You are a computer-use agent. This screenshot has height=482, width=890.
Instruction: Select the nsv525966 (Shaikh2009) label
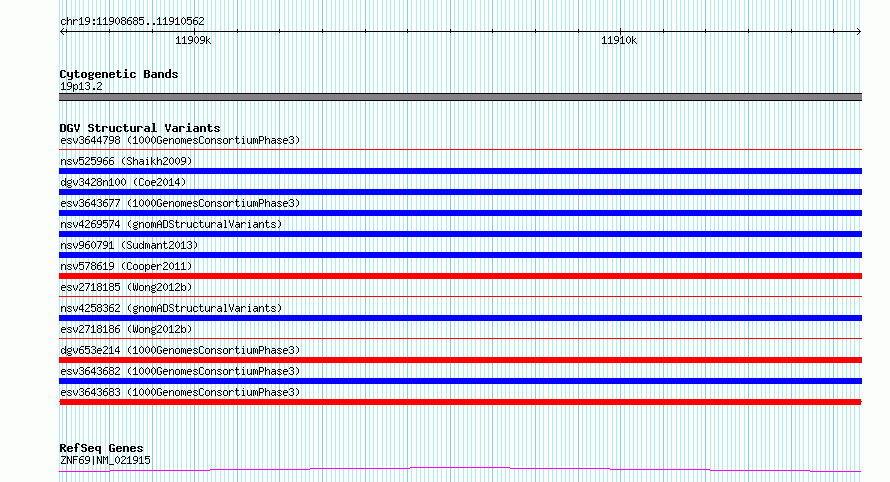(x=126, y=161)
